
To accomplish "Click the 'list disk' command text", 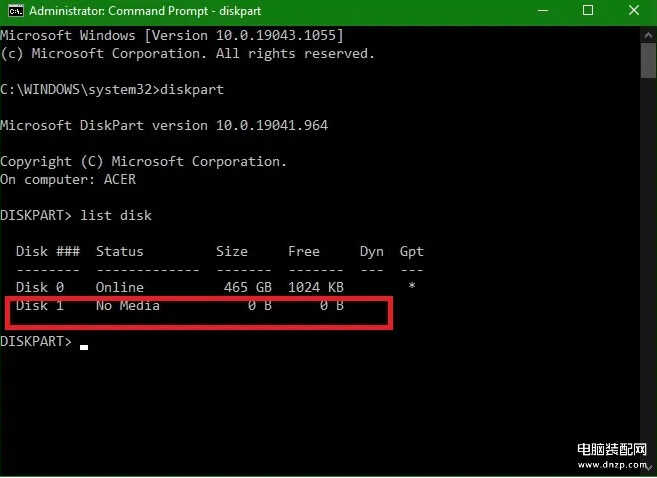I will (116, 216).
